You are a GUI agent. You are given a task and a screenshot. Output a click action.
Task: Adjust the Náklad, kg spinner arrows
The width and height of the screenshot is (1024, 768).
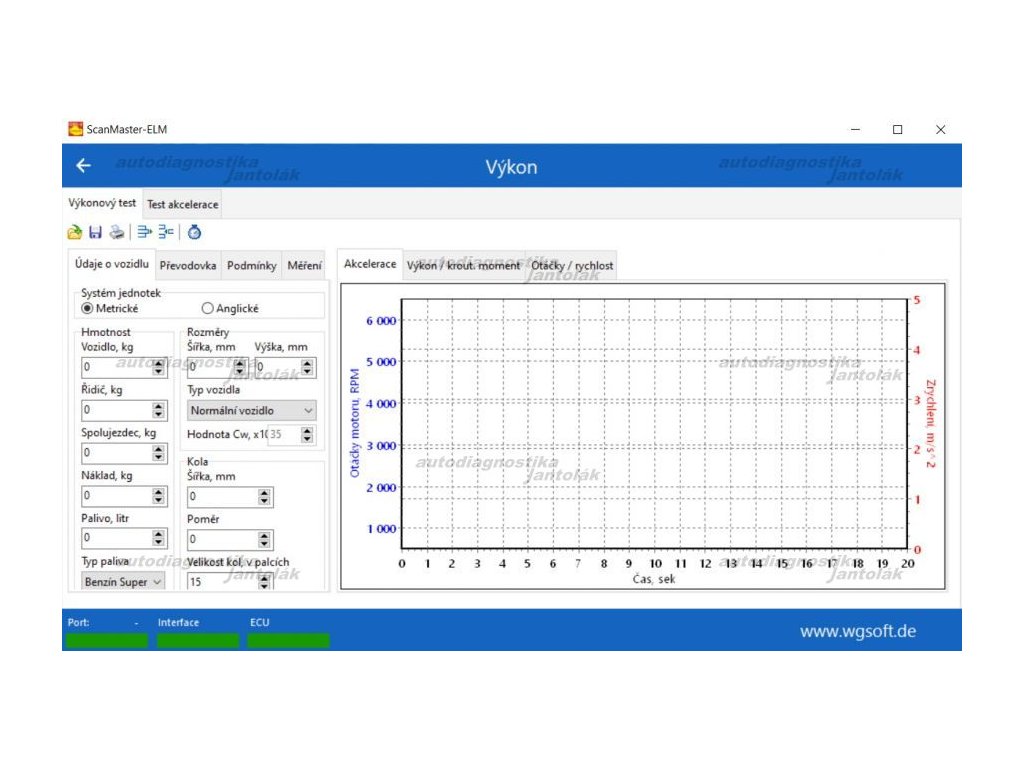(x=159, y=496)
